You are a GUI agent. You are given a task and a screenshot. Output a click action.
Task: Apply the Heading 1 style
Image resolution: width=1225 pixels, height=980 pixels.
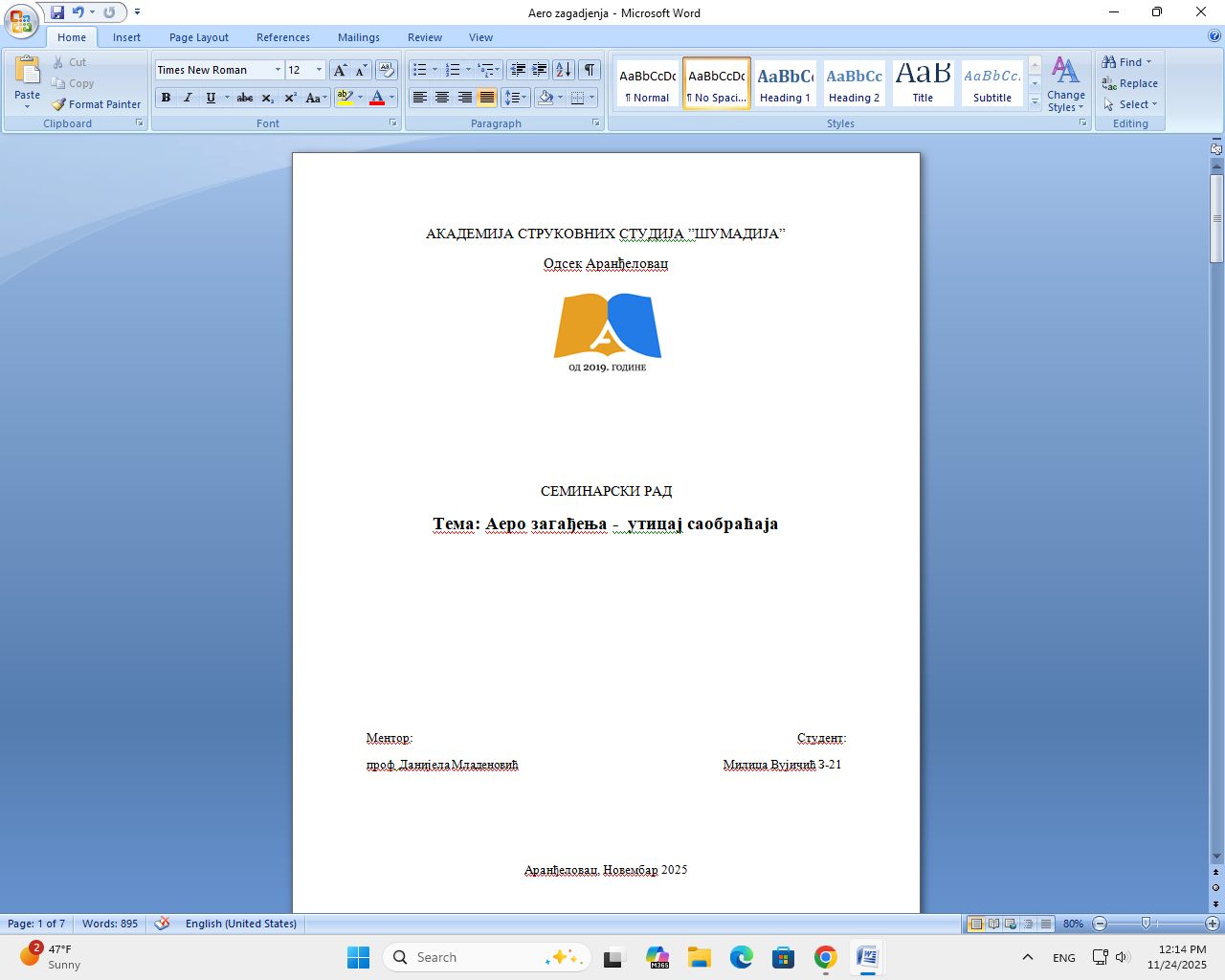(785, 83)
